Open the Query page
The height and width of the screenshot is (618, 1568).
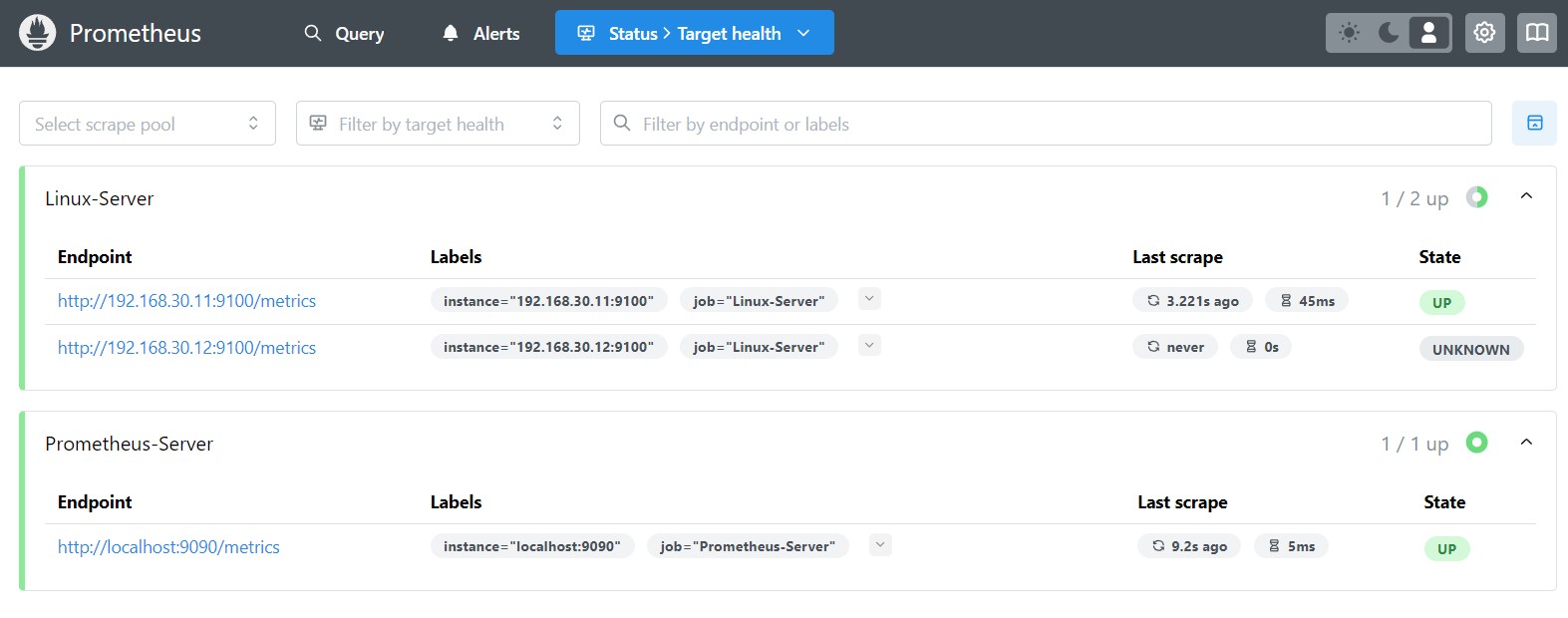[x=344, y=33]
